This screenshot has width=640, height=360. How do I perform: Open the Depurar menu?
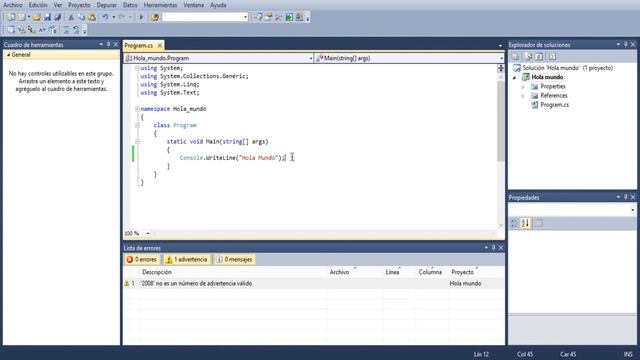coord(107,5)
